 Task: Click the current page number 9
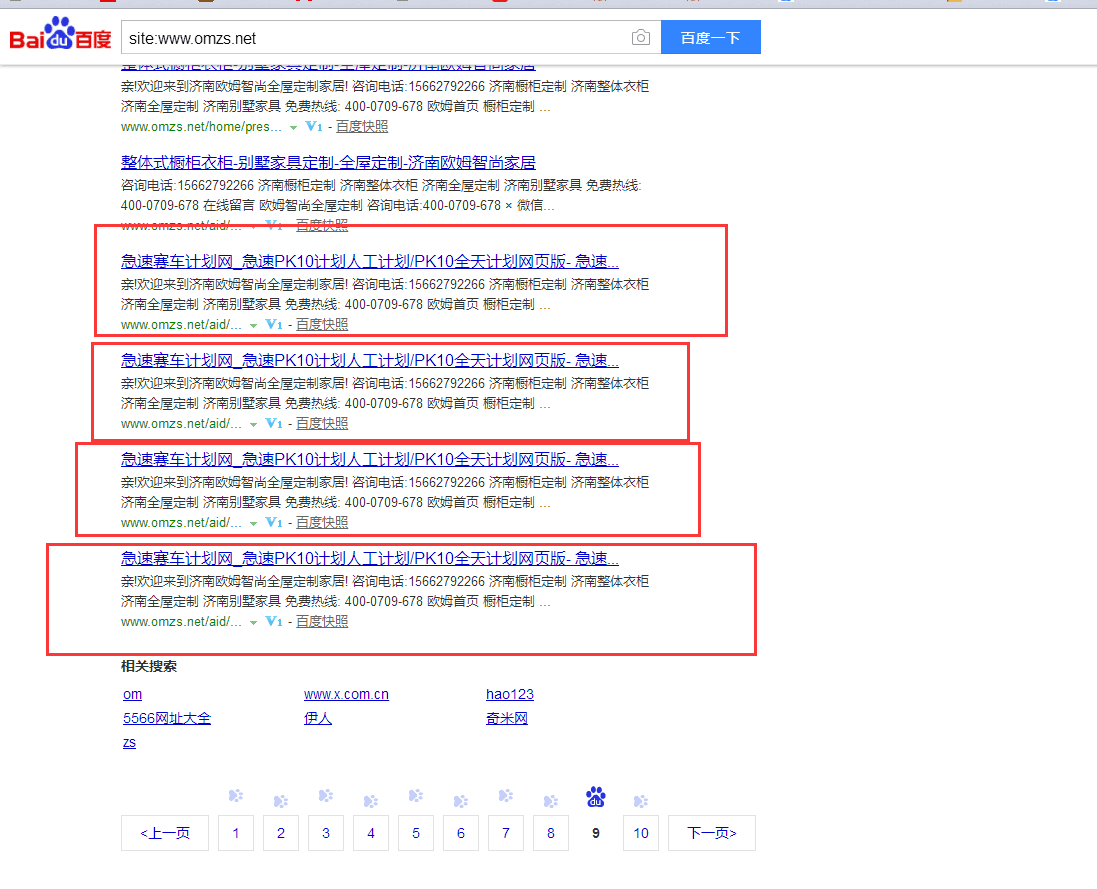tap(596, 833)
